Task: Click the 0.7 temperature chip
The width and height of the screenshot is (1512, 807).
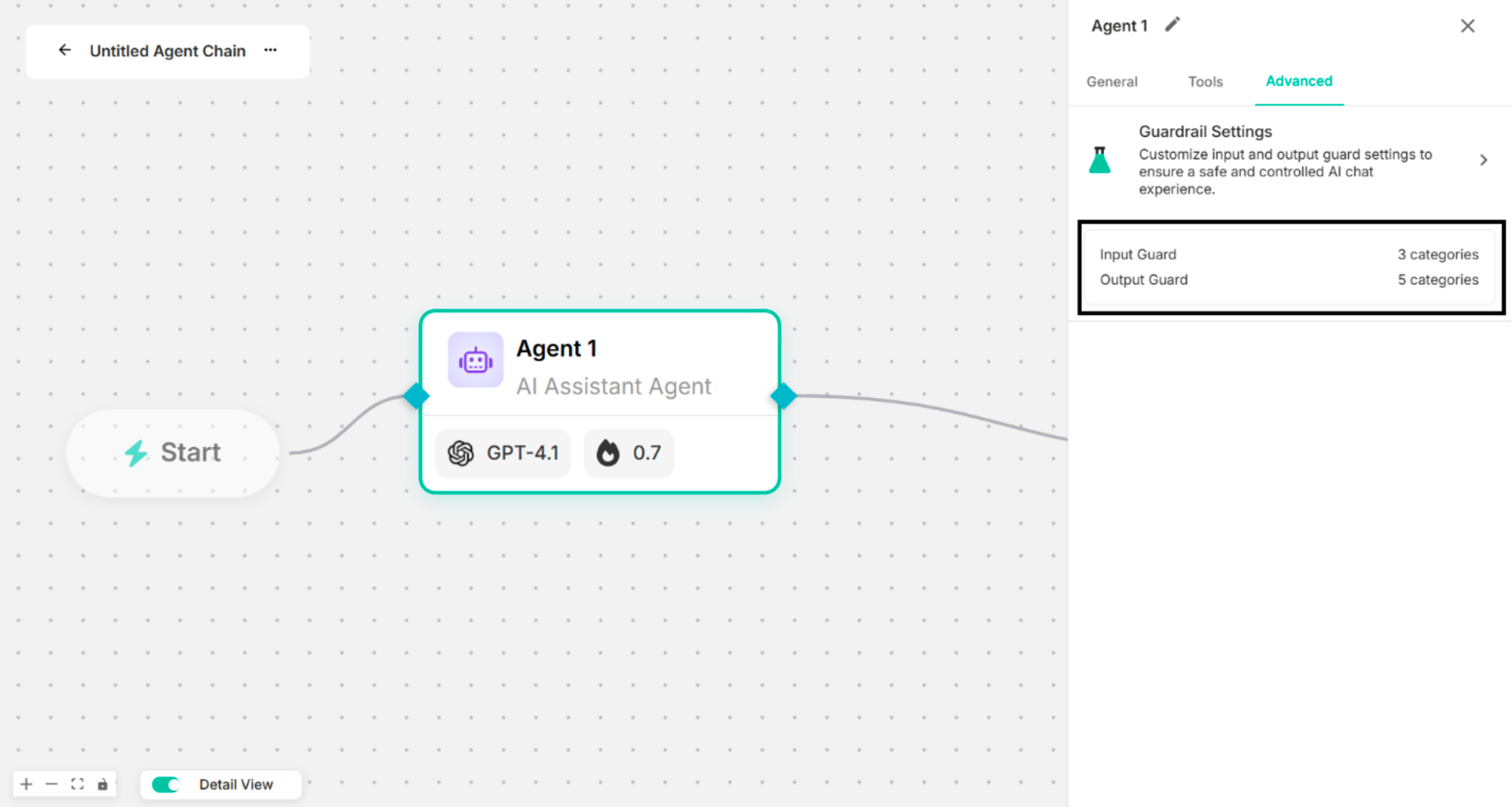Action: click(x=629, y=453)
